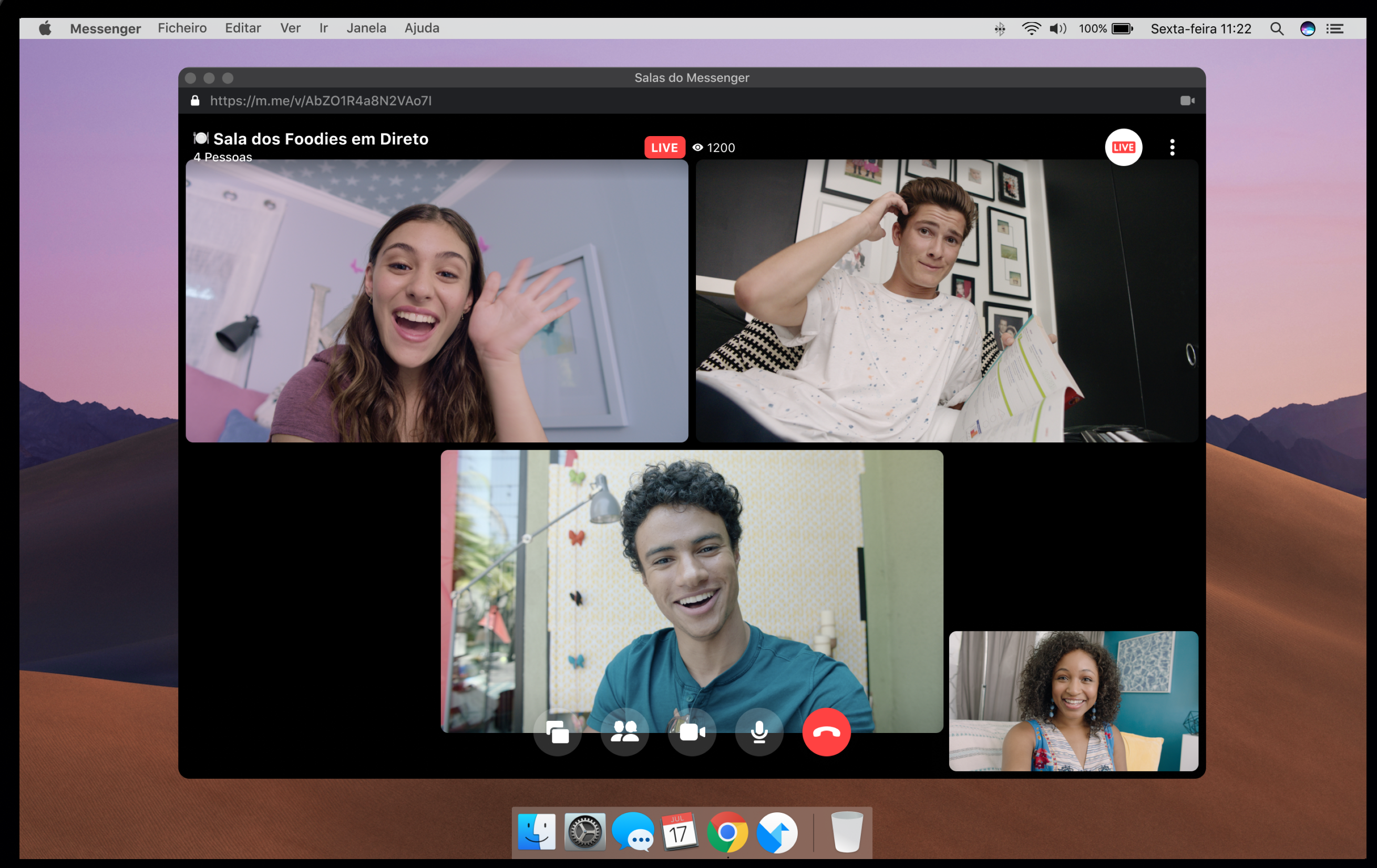Screen dimensions: 1377x868
Task: Click the white circular LIVE broadcast button
Action: 1123,148
